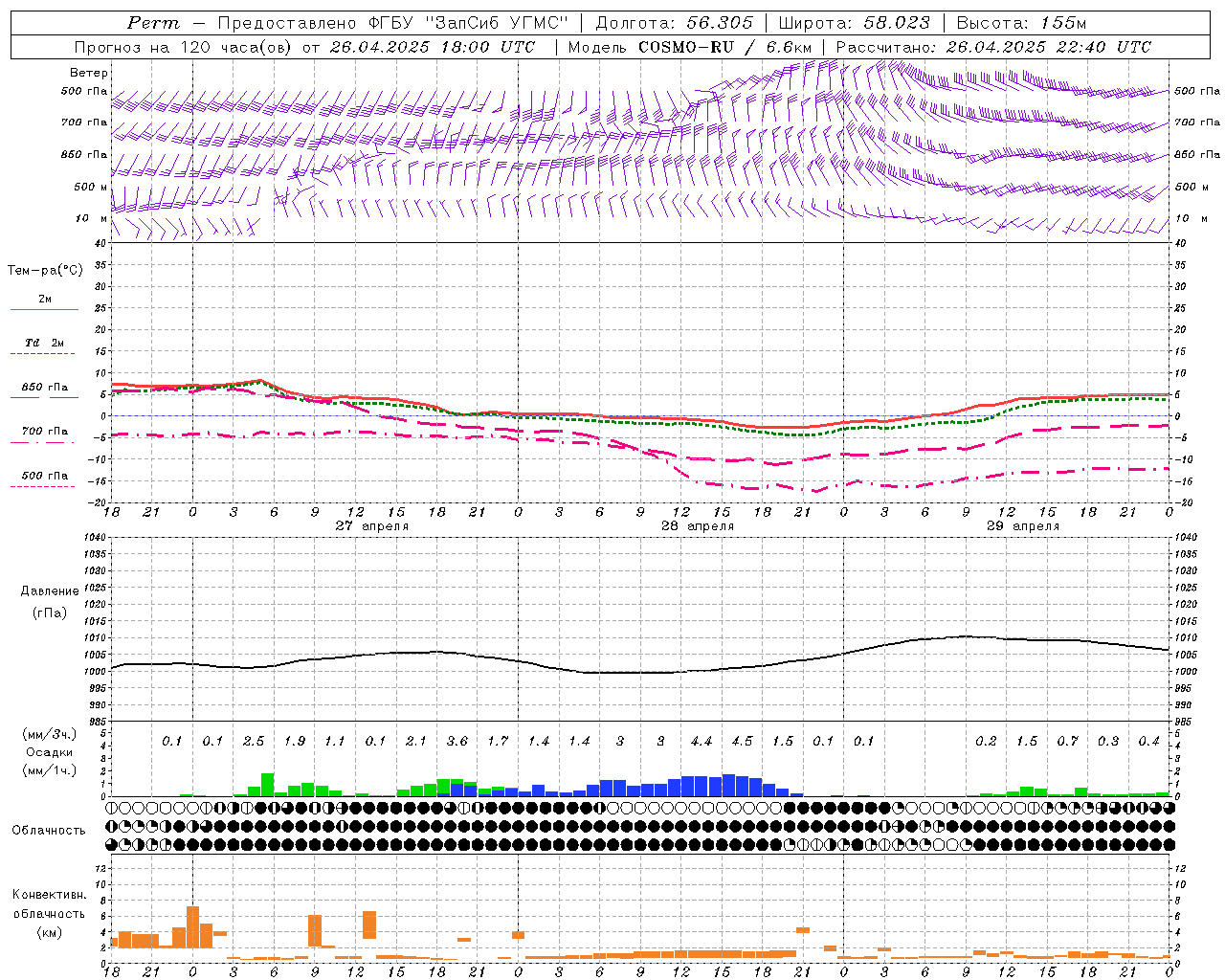This screenshot has height=980, width=1225.
Task: Click the "Конвективн." convective cloud label
Action: [x=49, y=895]
